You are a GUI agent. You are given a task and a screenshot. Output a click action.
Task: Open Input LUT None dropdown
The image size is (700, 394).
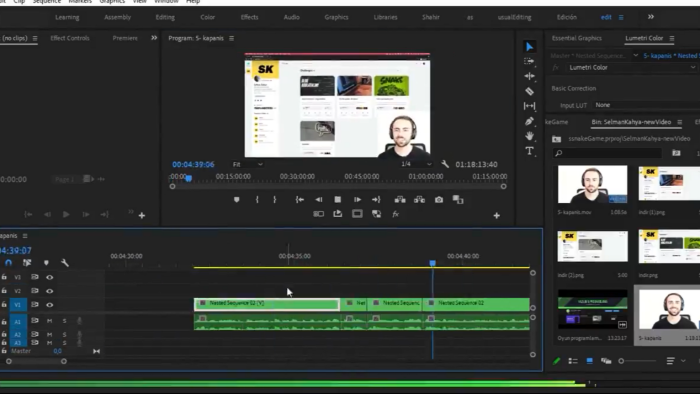(646, 105)
